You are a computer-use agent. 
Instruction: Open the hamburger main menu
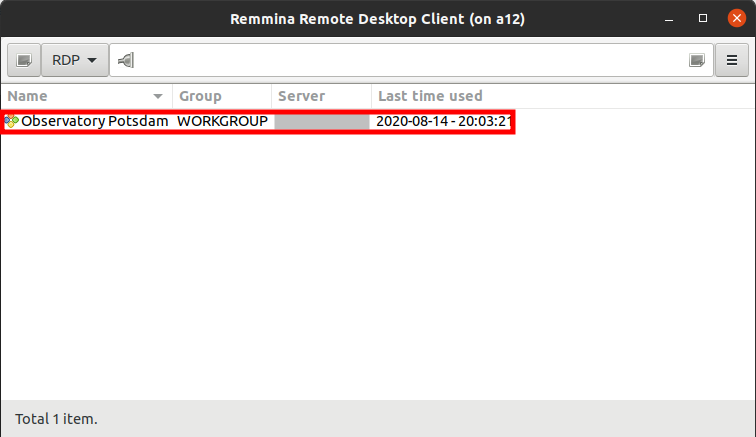732,60
